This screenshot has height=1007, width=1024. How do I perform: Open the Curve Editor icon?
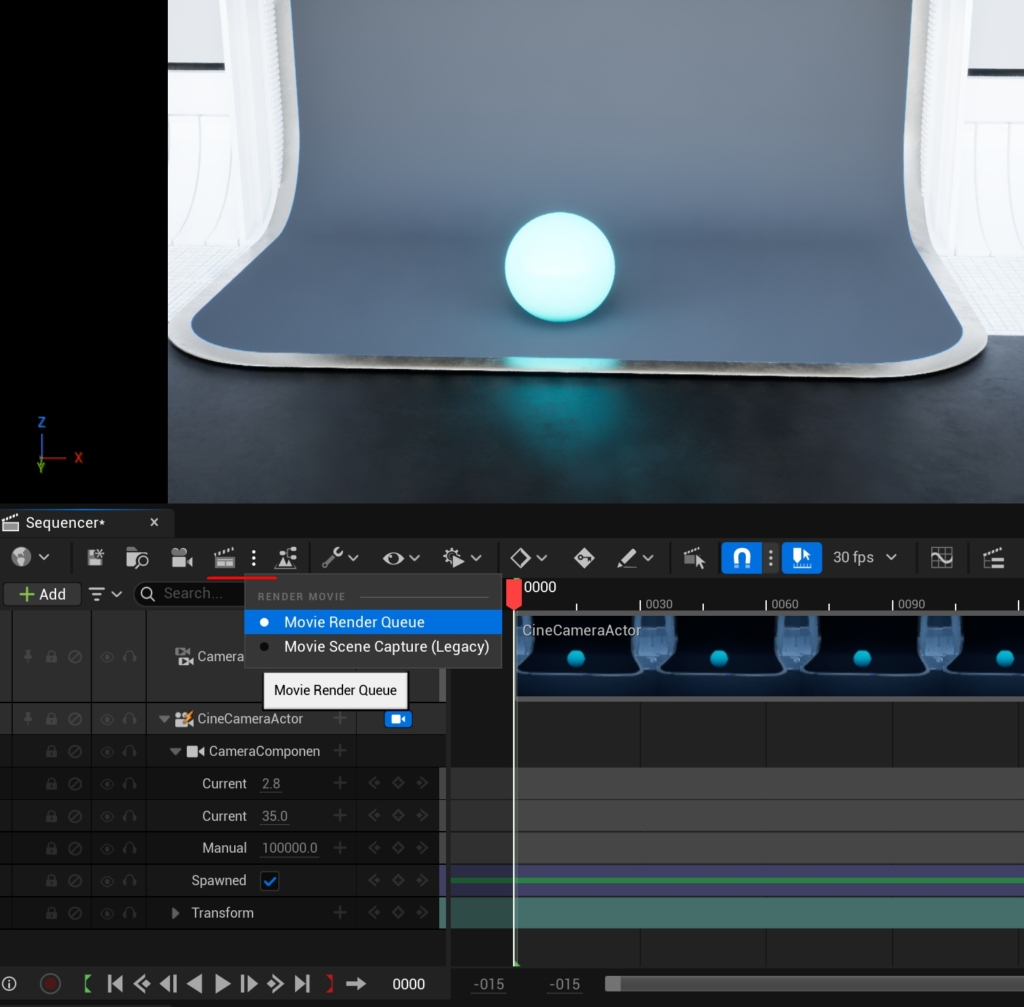(941, 557)
